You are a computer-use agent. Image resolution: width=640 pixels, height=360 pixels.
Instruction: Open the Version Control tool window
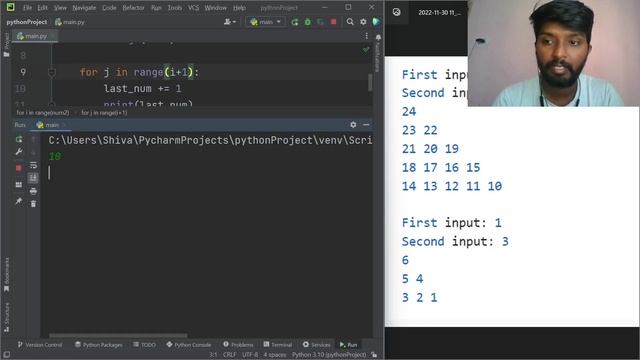[x=40, y=345]
